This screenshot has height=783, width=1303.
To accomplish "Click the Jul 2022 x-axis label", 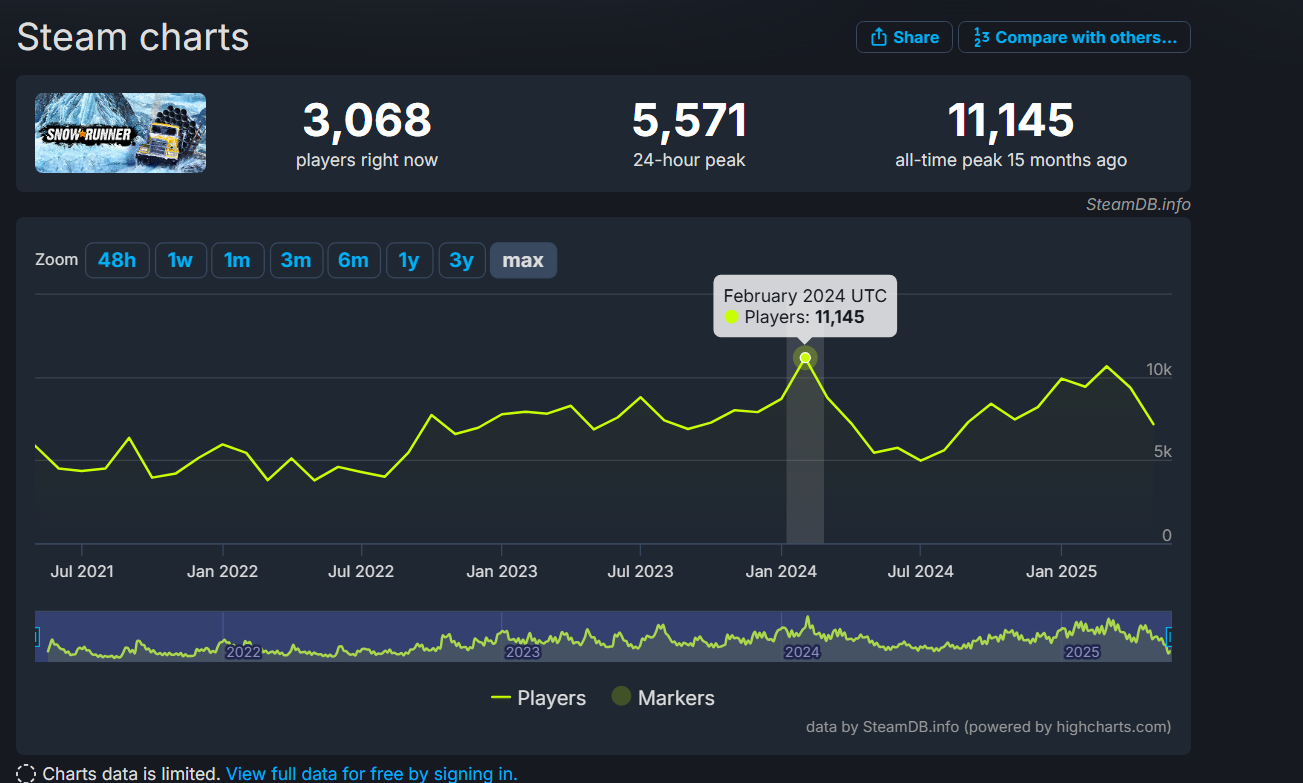I will pyautogui.click(x=361, y=571).
